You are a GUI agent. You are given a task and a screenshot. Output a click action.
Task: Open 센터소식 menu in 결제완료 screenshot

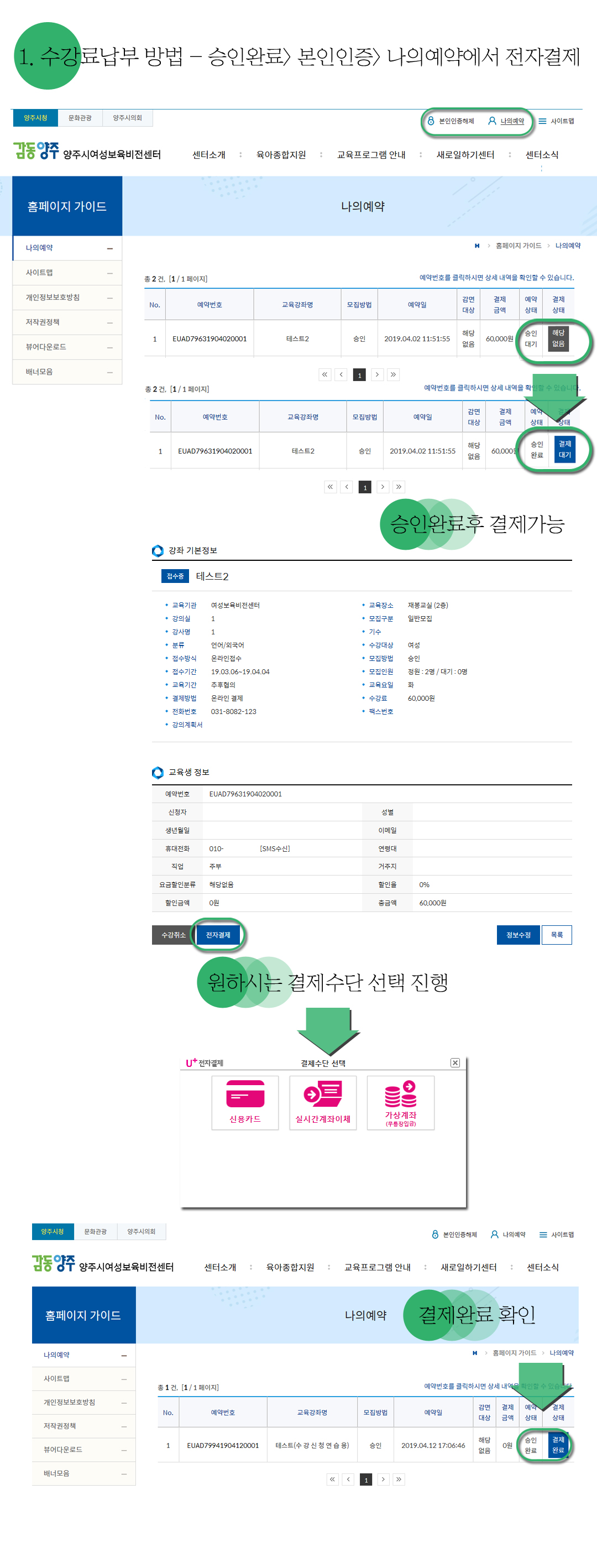[x=542, y=1267]
